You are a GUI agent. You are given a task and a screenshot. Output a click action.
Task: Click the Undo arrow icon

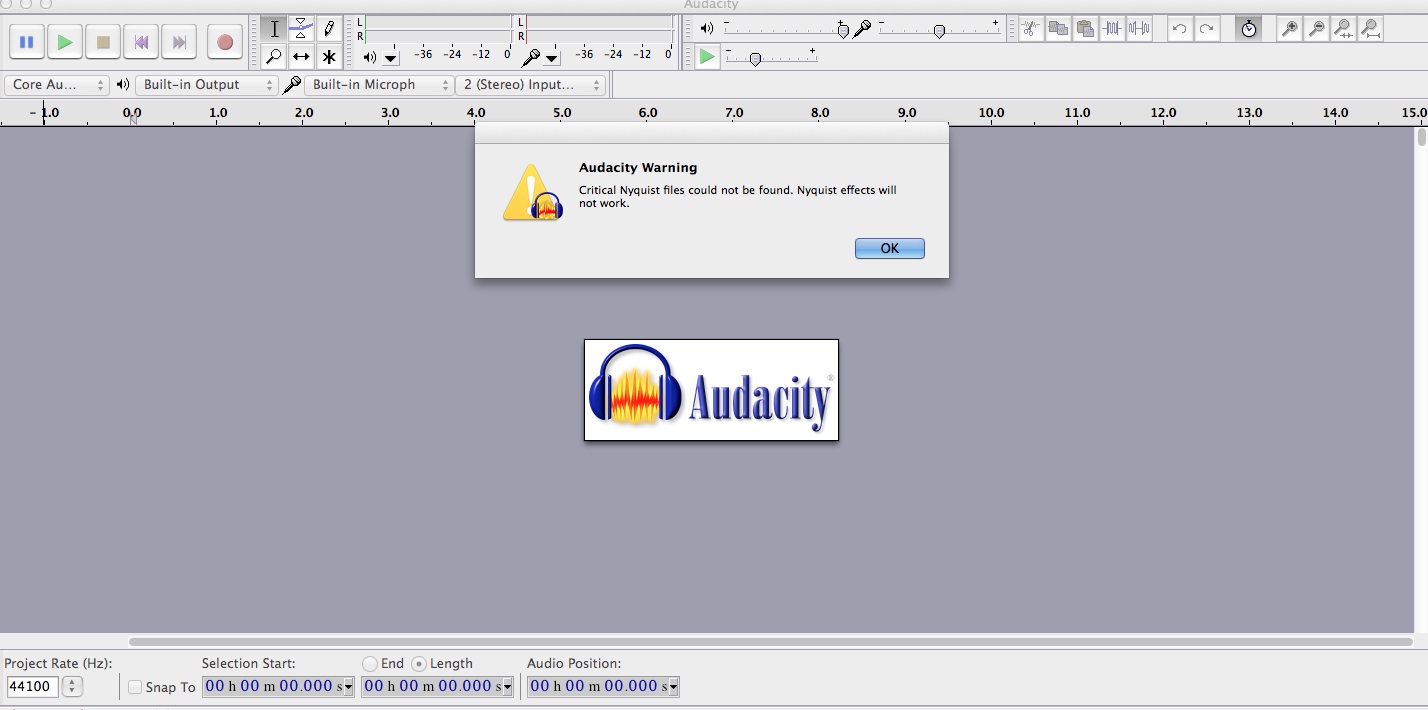pos(1180,29)
